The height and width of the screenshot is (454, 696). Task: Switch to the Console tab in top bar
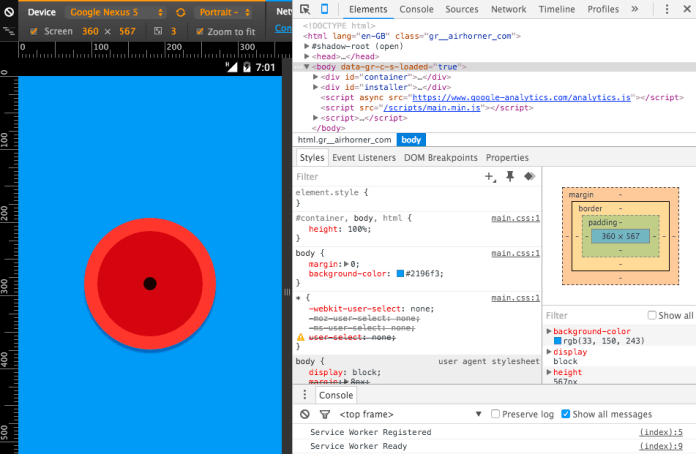(416, 9)
